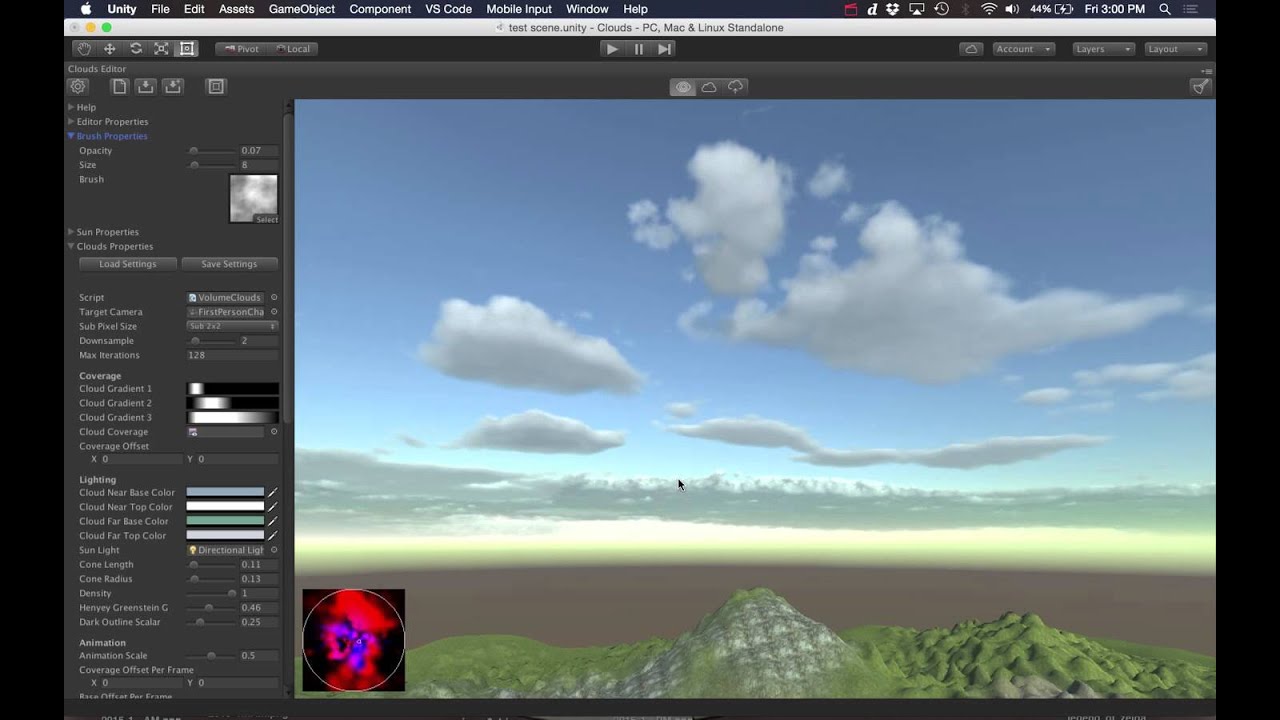Open Sub Pixel Size dropdown

click(x=232, y=326)
